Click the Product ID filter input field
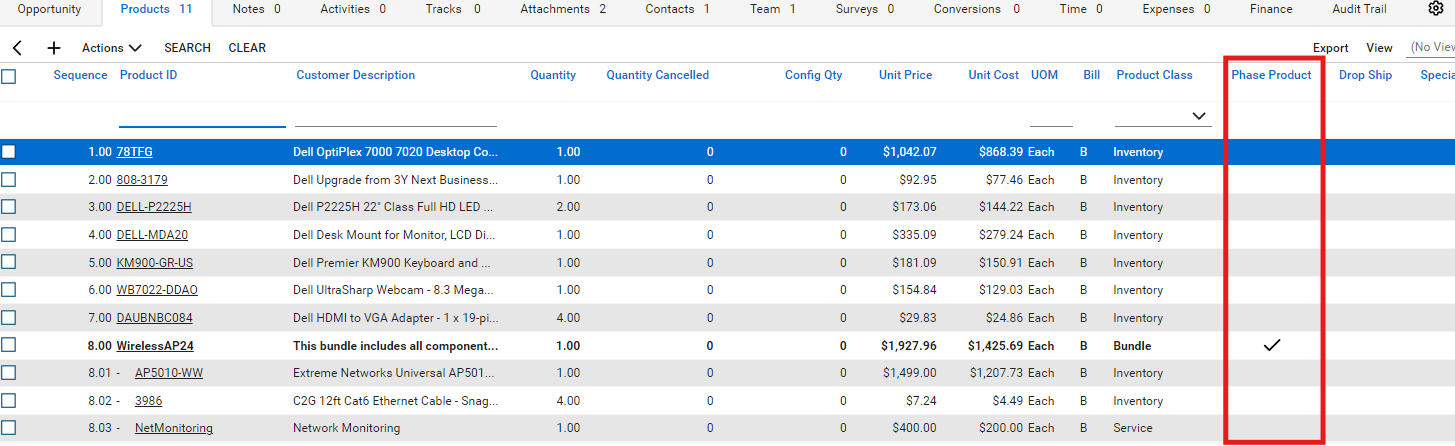Screen dimensions: 1455x446 tap(202, 116)
